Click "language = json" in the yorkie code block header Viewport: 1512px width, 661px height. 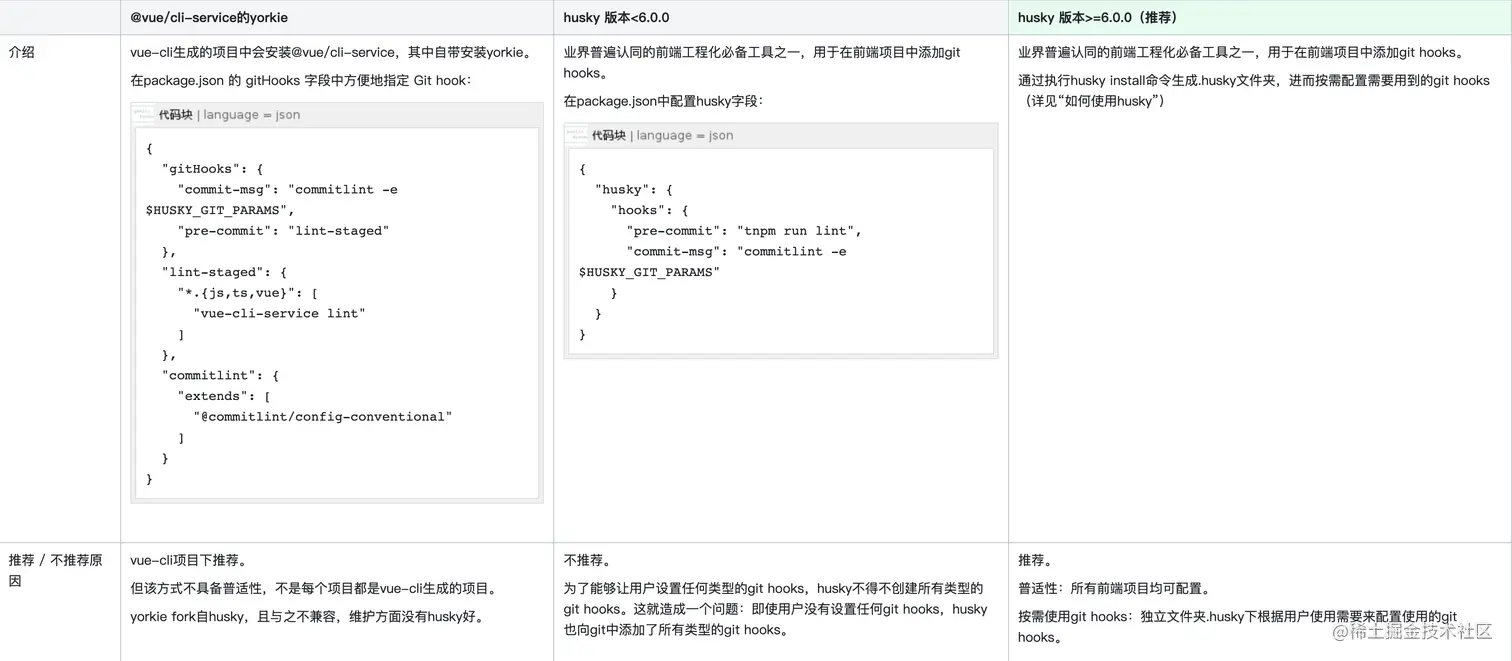coord(251,115)
